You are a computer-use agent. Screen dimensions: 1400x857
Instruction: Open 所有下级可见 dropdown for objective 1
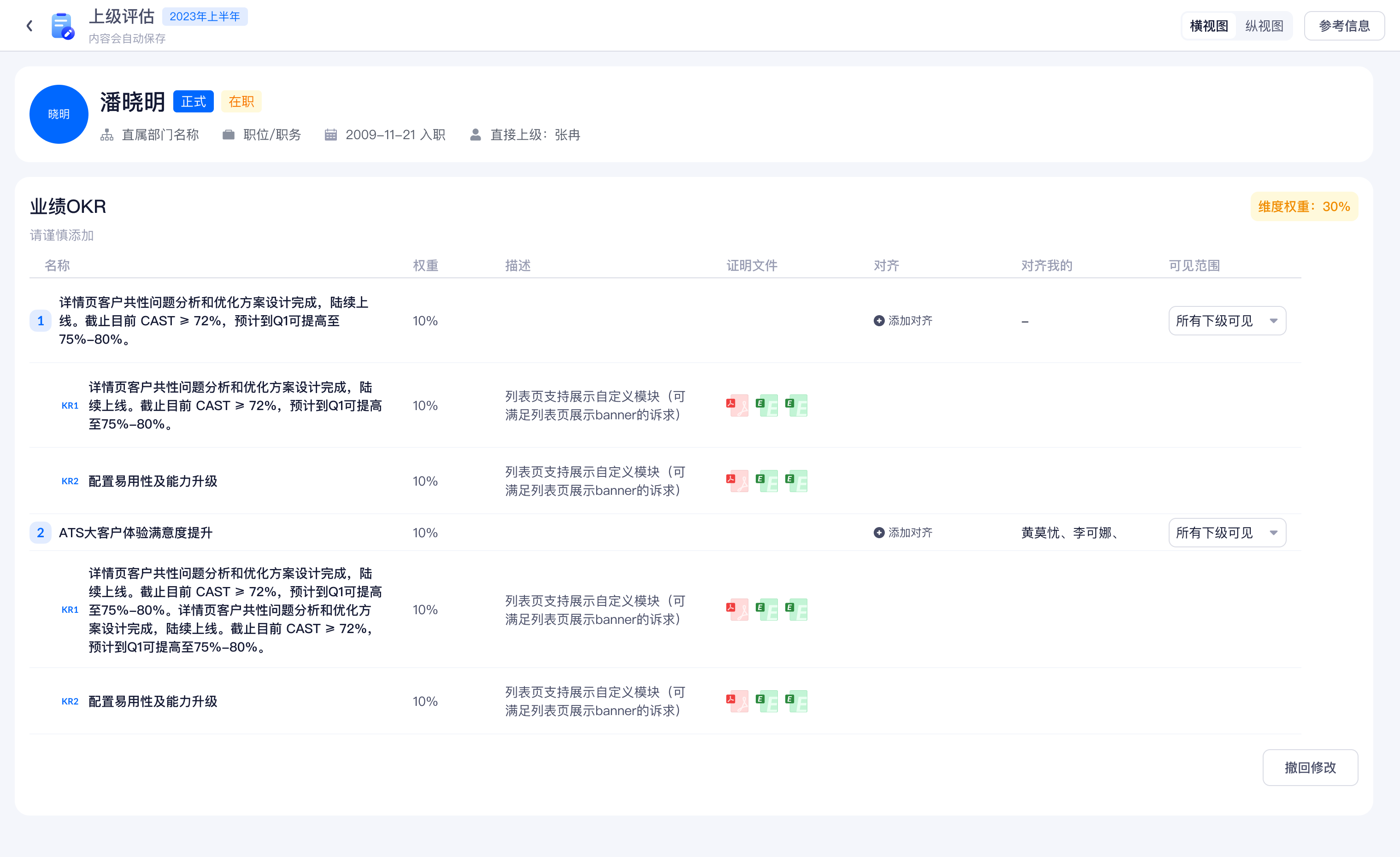(x=1227, y=321)
